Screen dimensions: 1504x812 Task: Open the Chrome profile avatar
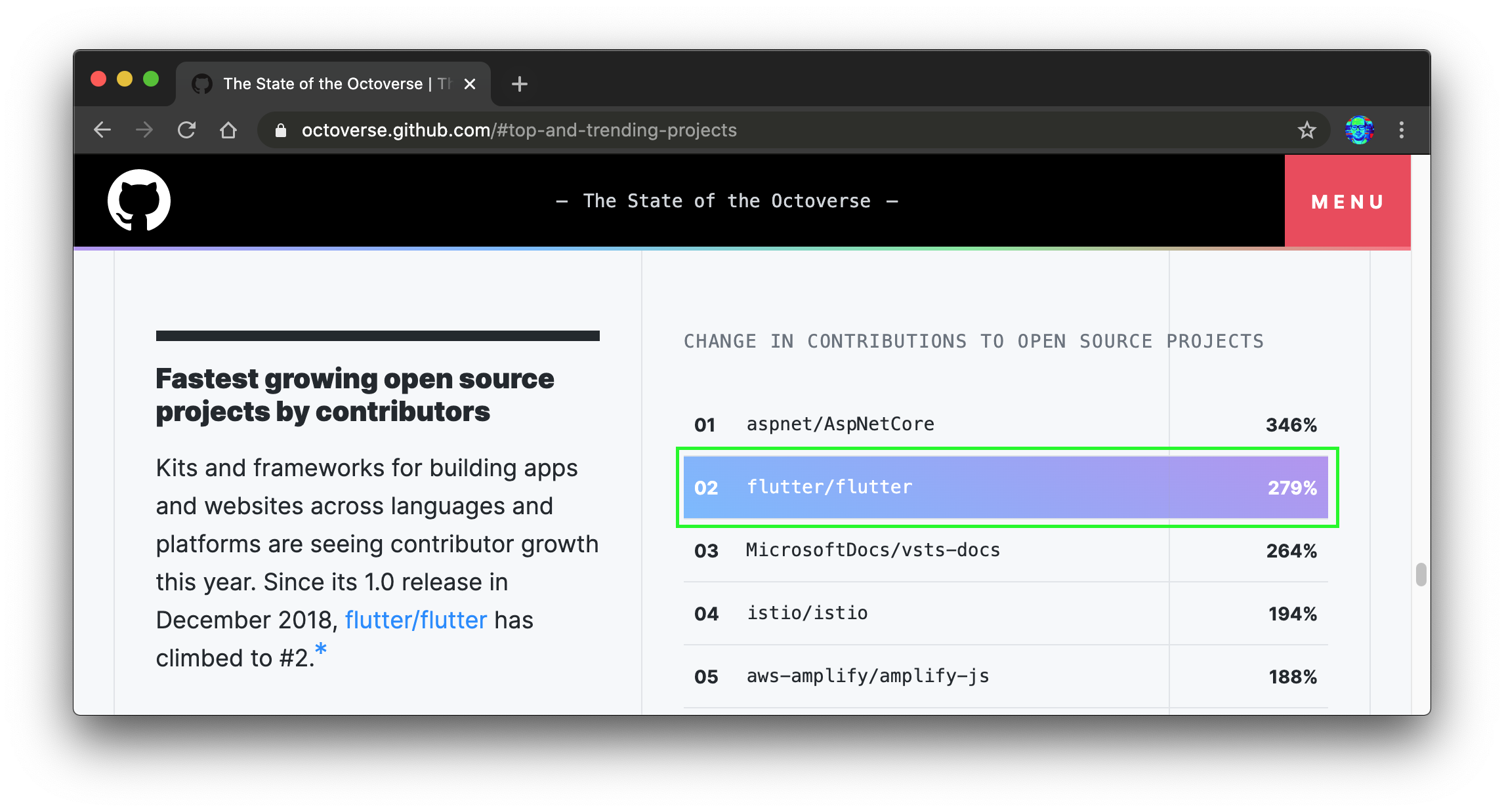[1359, 130]
